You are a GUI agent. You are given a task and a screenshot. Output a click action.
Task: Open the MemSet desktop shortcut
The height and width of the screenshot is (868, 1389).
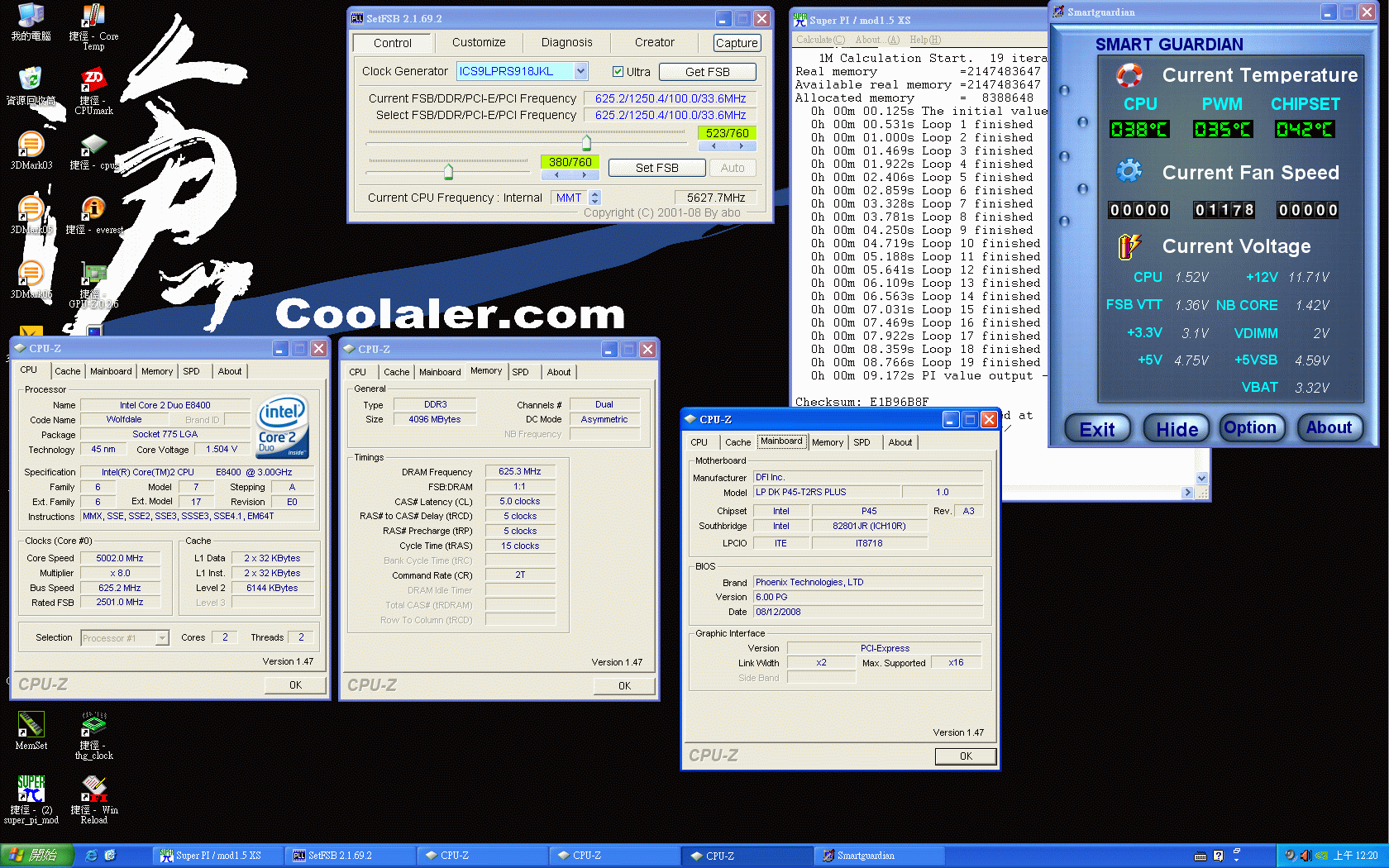point(31,731)
